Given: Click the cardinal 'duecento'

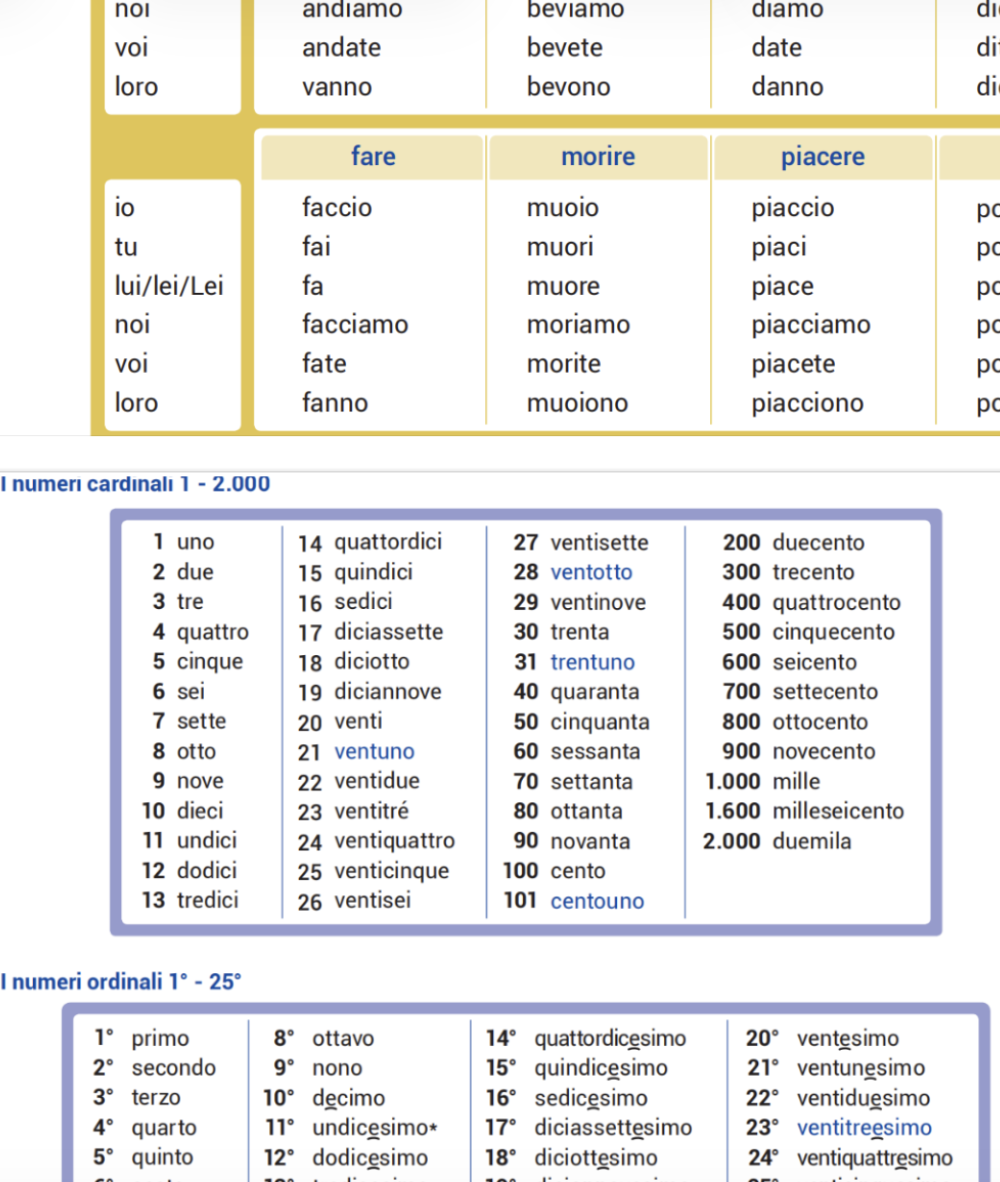Looking at the screenshot, I should (x=818, y=543).
